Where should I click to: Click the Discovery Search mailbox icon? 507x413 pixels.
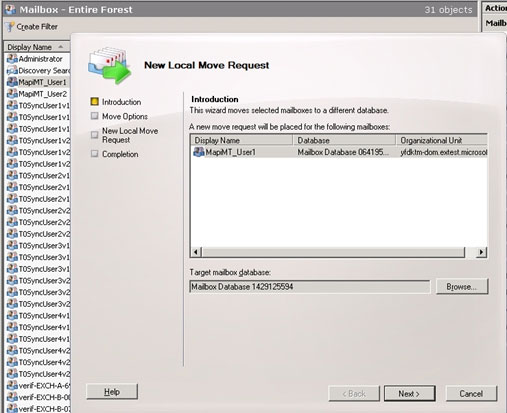(x=12, y=71)
